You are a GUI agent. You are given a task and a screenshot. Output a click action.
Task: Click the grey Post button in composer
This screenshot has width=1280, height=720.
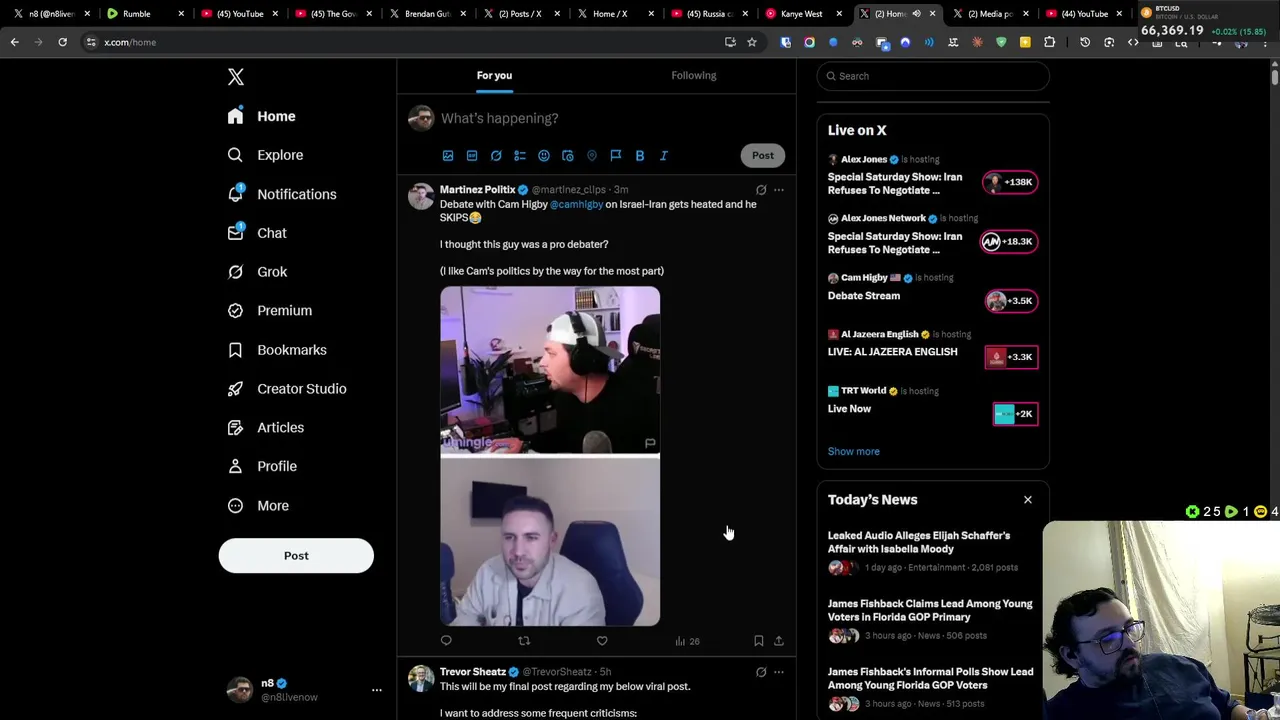tap(763, 155)
